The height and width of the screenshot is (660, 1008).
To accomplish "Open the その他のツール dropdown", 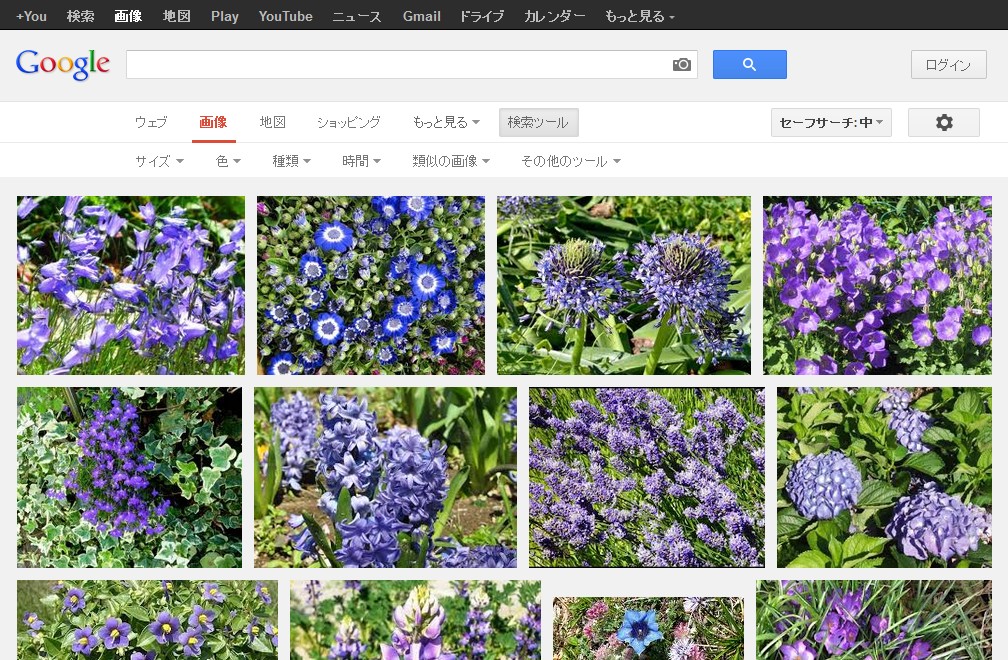I will click(x=571, y=161).
